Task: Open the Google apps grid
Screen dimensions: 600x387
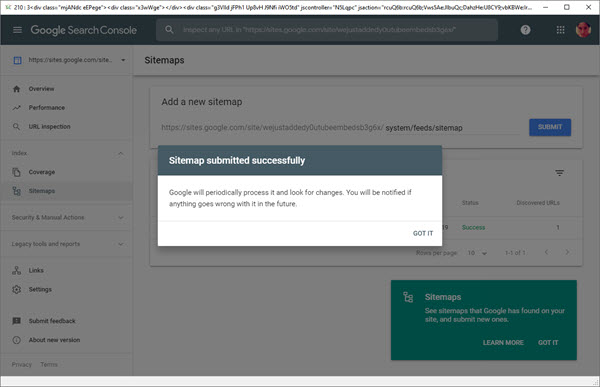Action: (561, 29)
